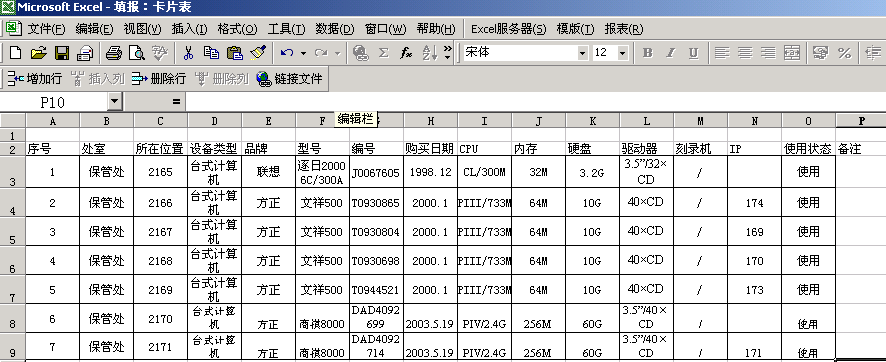886x362 pixels.
Task: Open the font size dropdown showing 12
Action: [623, 53]
